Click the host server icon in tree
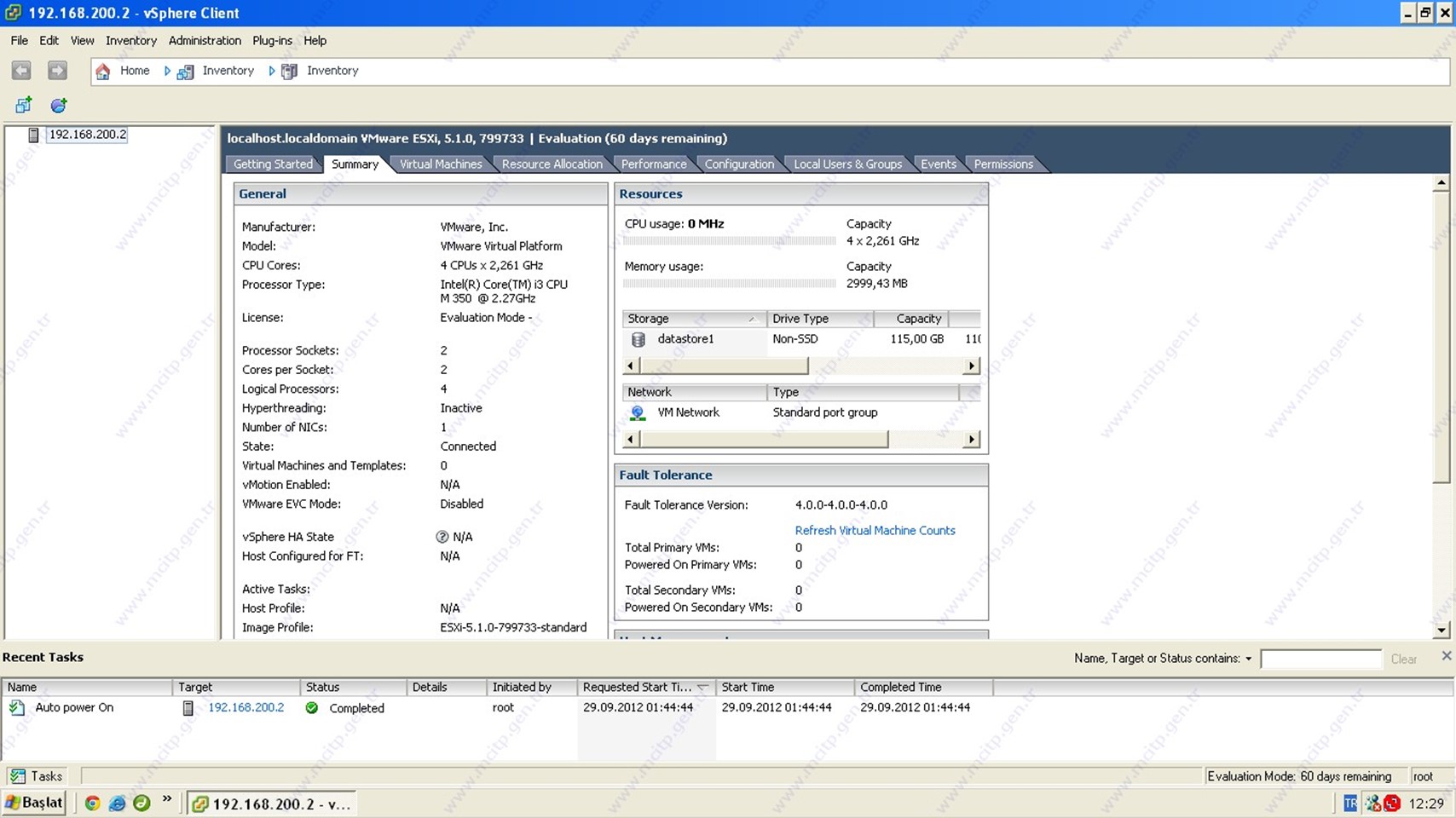Viewport: 1456px width, 818px height. click(33, 135)
